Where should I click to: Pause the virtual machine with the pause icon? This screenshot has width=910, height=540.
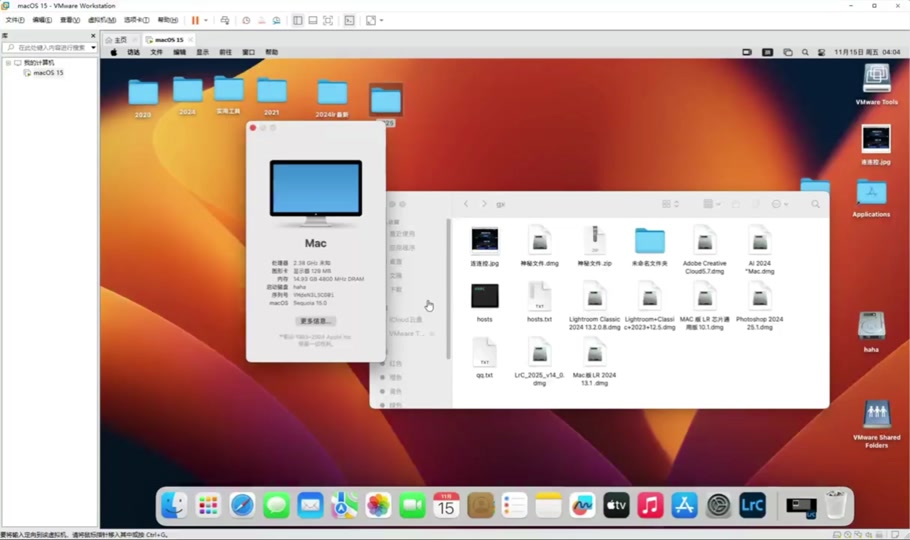coord(195,20)
